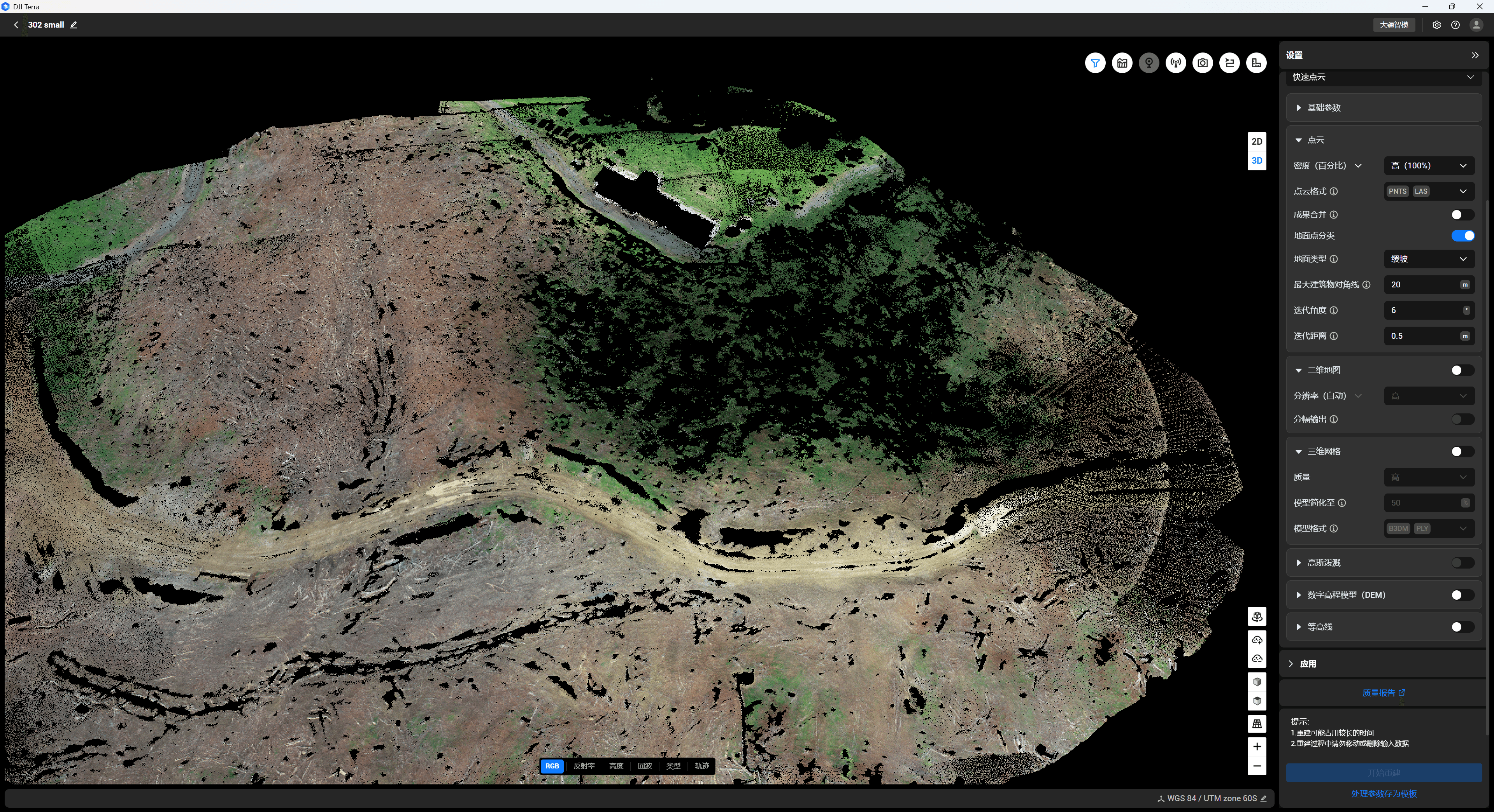Open the ruler measurement tool icon

click(1256, 63)
